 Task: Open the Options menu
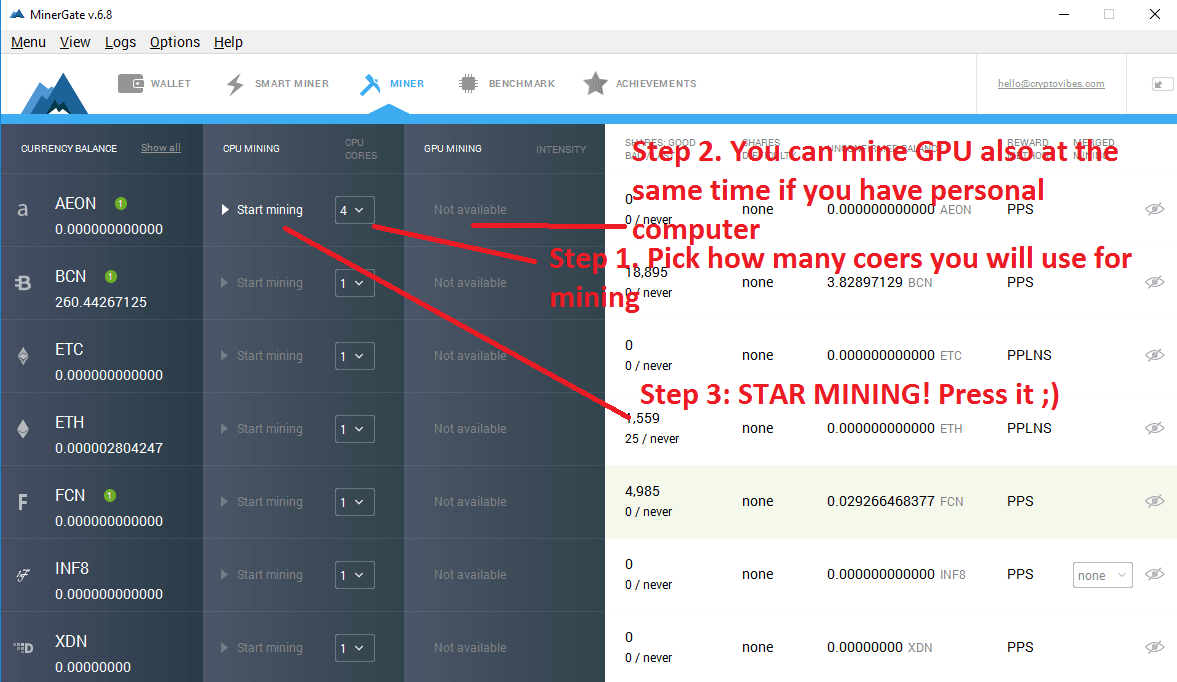175,42
